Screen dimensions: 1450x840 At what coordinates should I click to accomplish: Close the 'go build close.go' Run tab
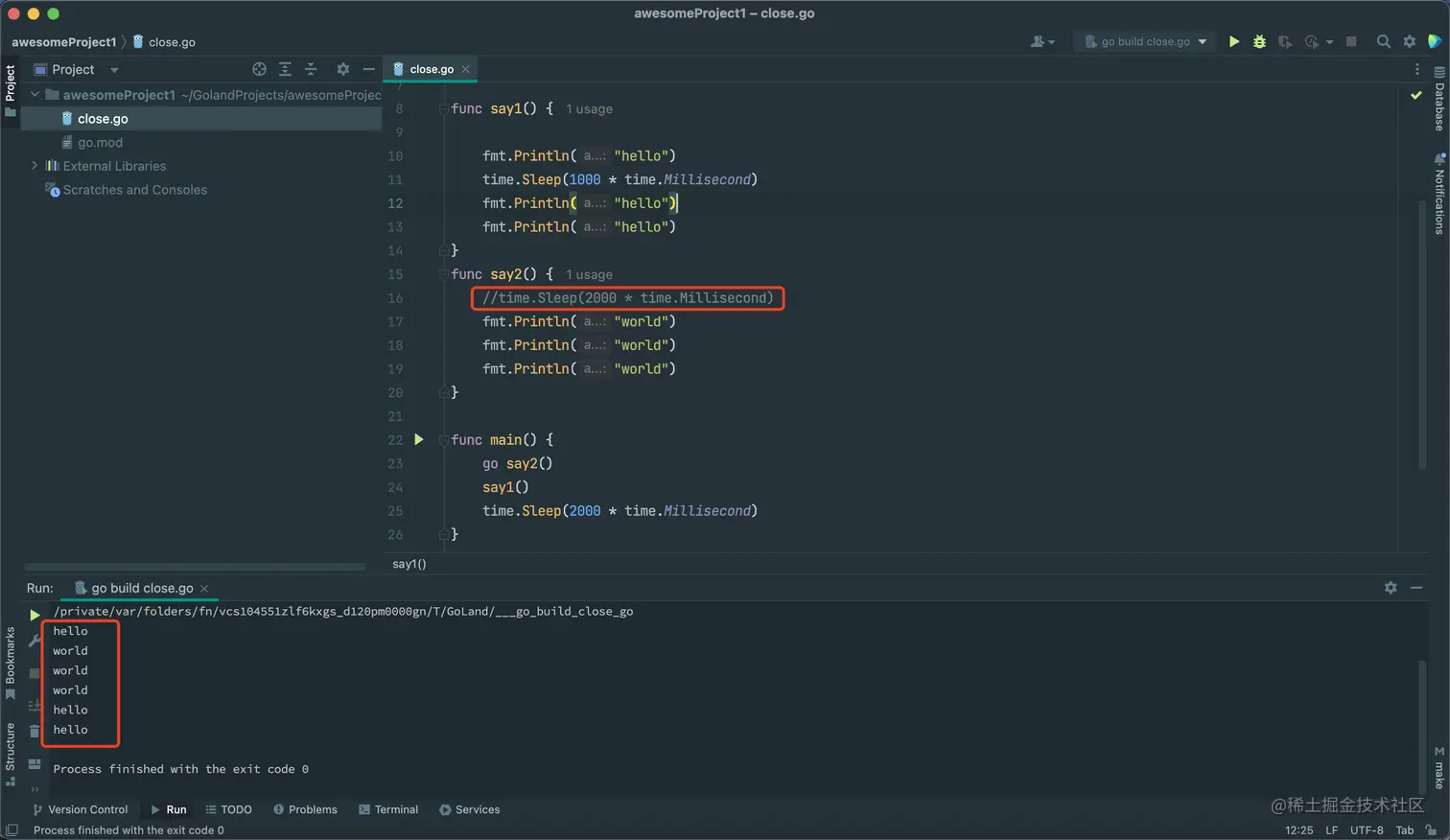tap(204, 589)
